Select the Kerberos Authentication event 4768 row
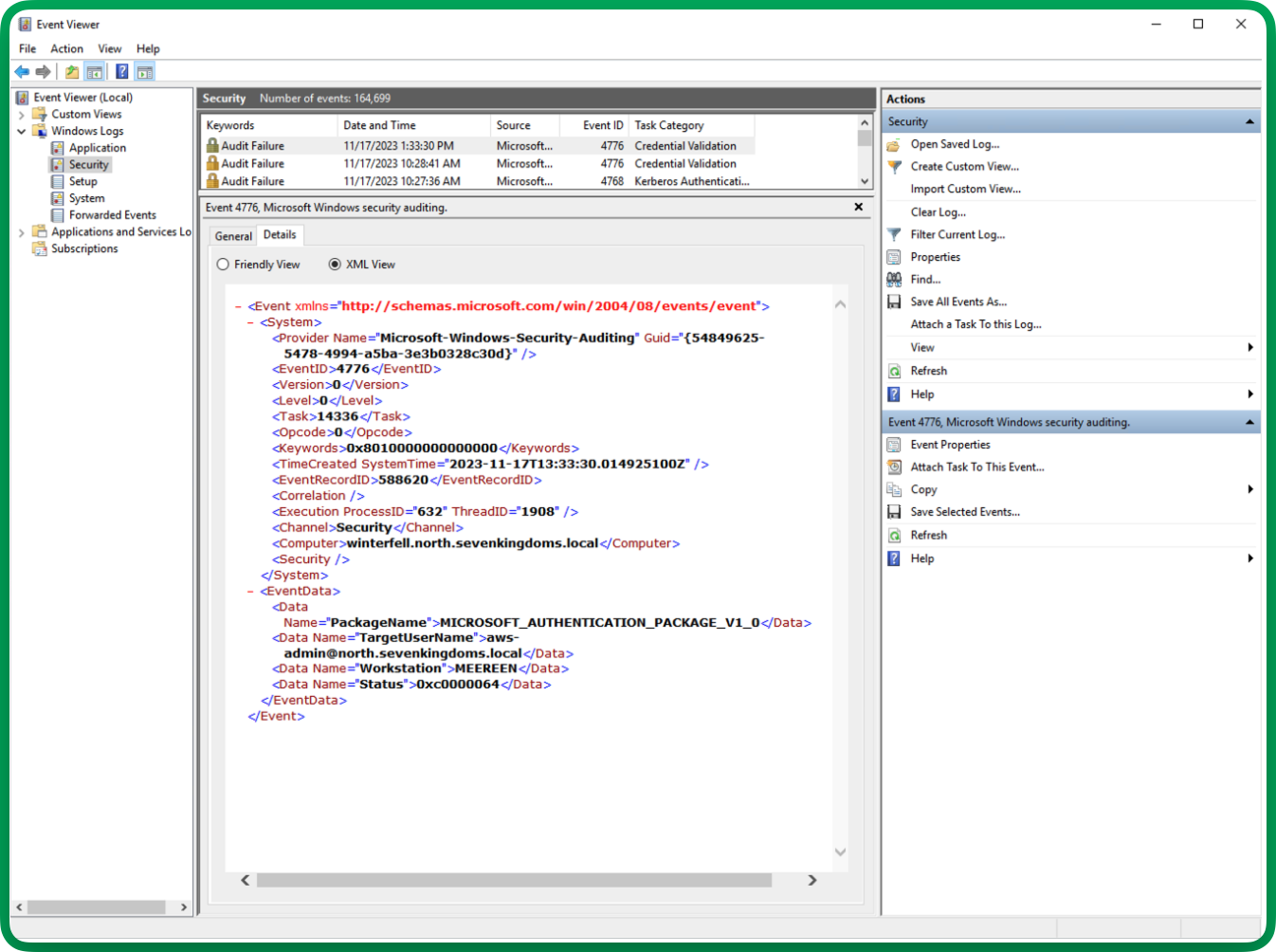The height and width of the screenshot is (952, 1276). click(479, 181)
